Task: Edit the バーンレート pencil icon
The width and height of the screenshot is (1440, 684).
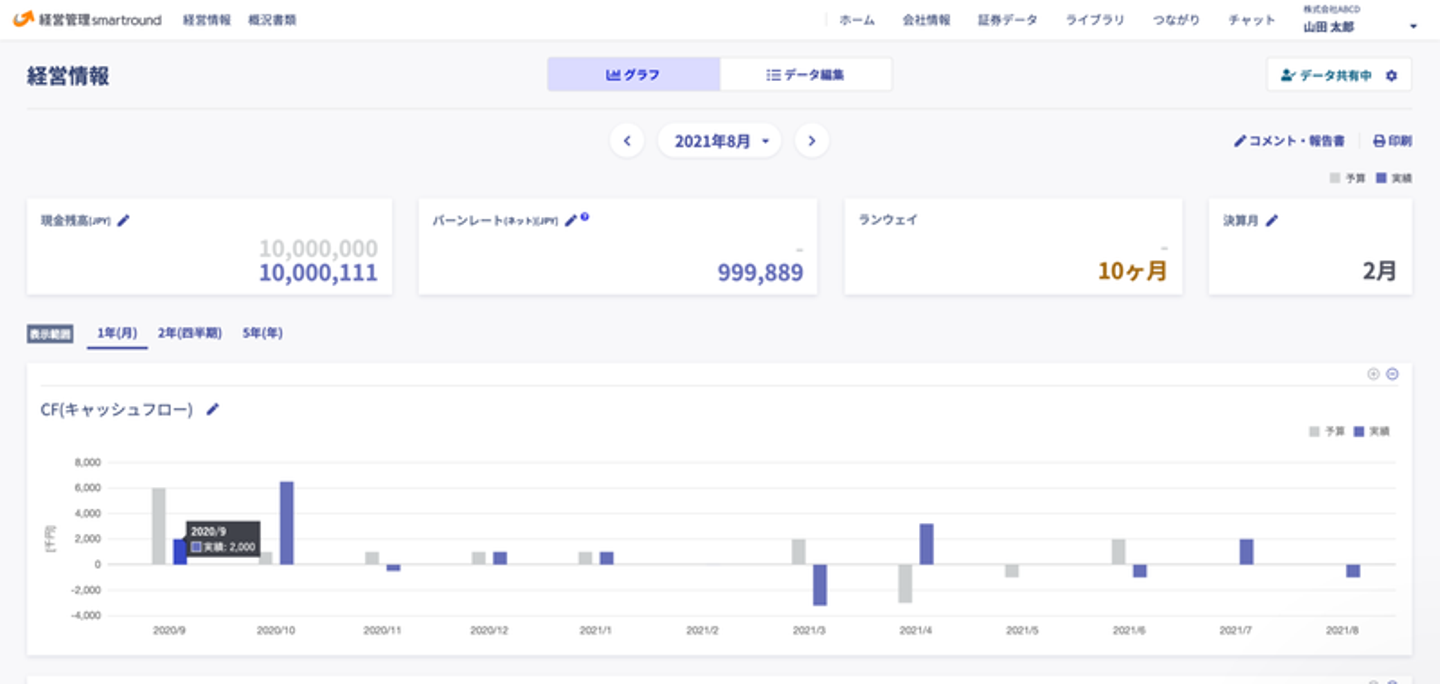Action: [x=571, y=220]
